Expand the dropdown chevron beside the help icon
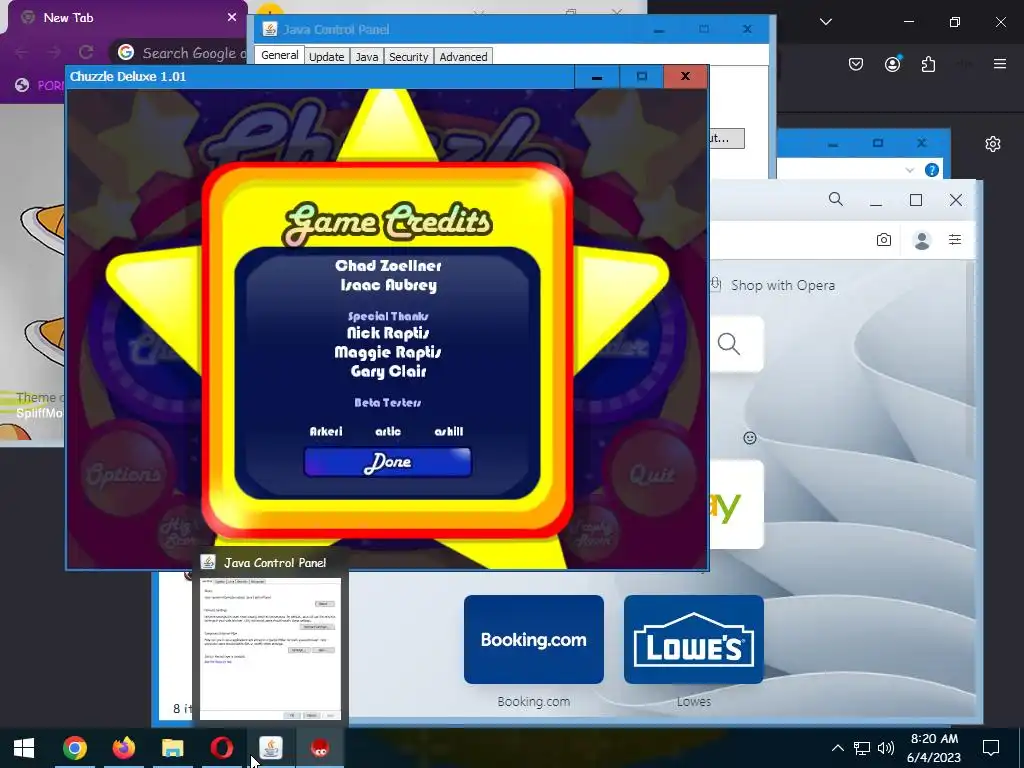The width and height of the screenshot is (1024, 768). pyautogui.click(x=910, y=170)
